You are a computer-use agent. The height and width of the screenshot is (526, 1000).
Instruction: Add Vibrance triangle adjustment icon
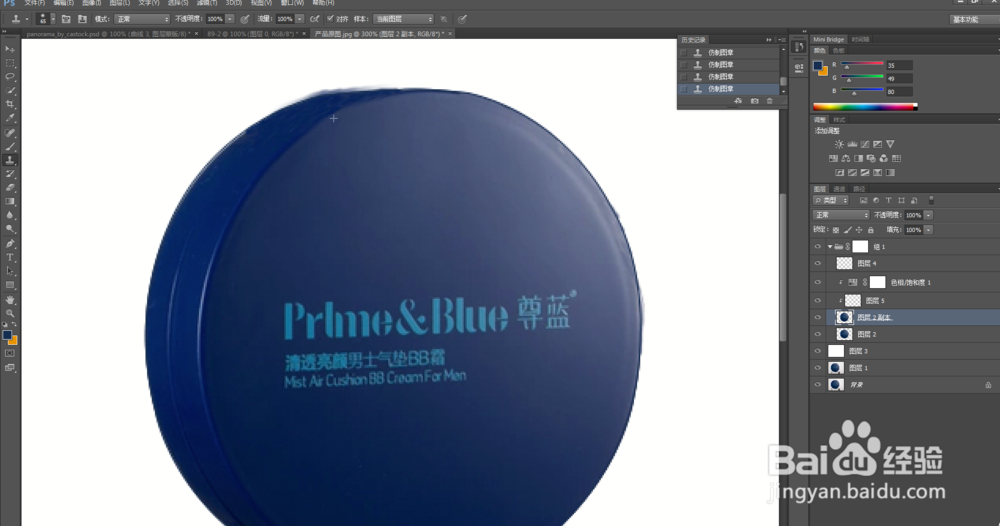coord(890,144)
